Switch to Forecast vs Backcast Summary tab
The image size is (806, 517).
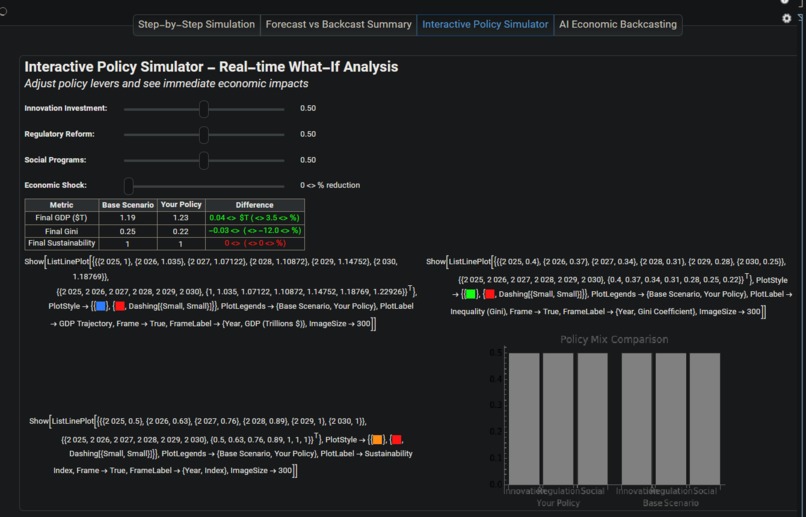pos(338,25)
